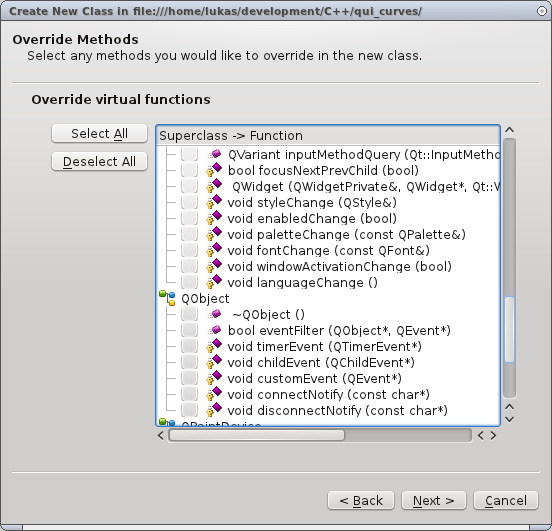Go to the next step with Next >
The height and width of the screenshot is (531, 552).
tap(434, 500)
